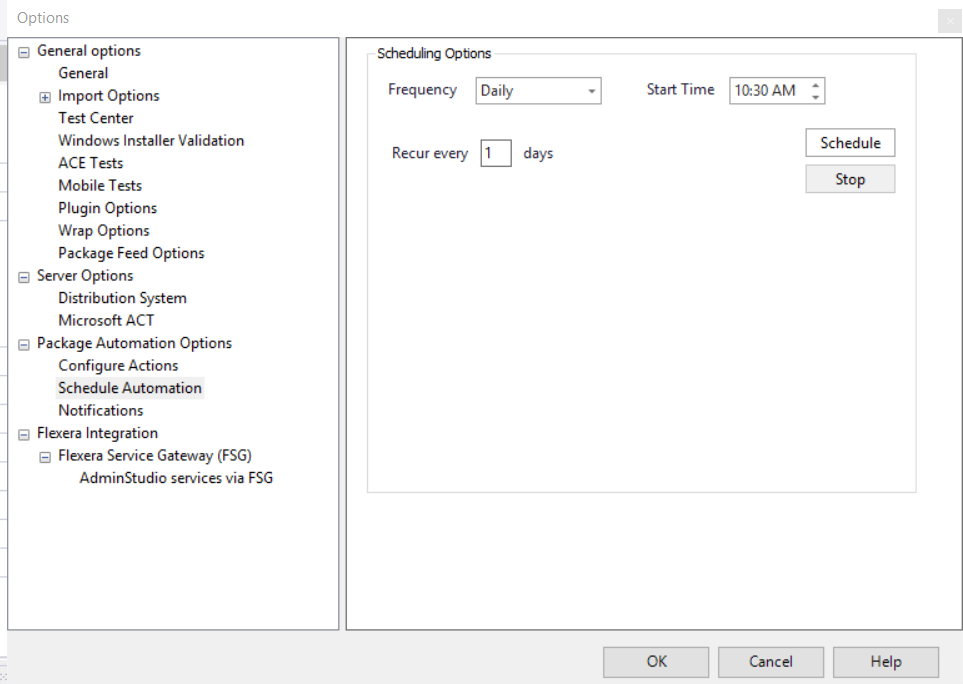The height and width of the screenshot is (684, 963).
Task: Open Configure Actions settings
Action: click(118, 366)
